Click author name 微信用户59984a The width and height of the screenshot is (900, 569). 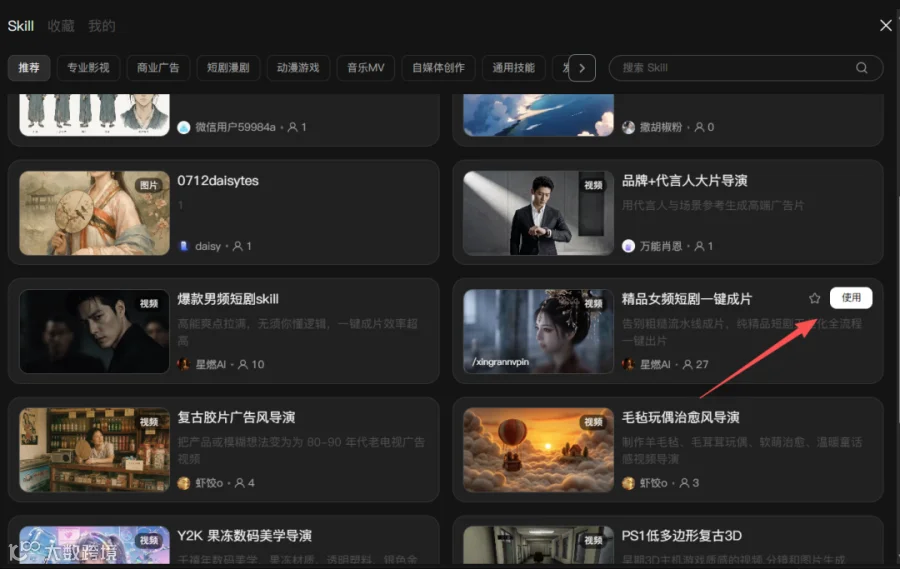pos(235,127)
